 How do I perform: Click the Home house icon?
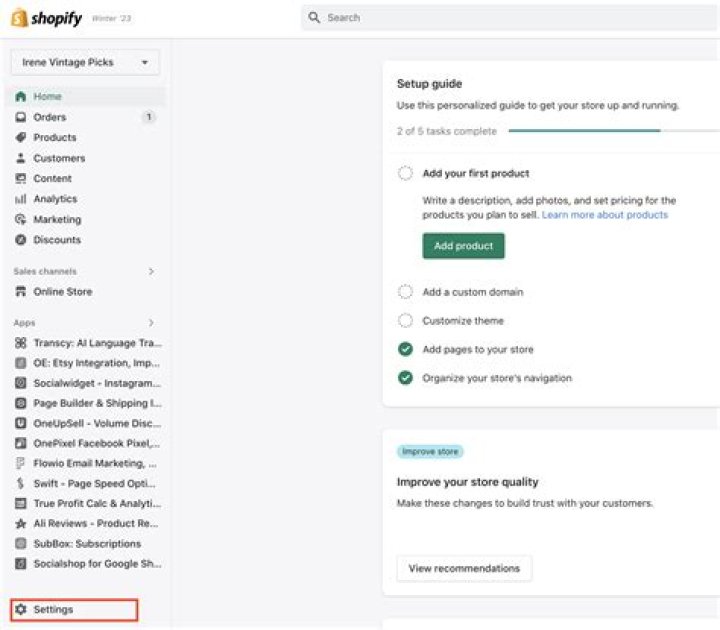coord(21,96)
